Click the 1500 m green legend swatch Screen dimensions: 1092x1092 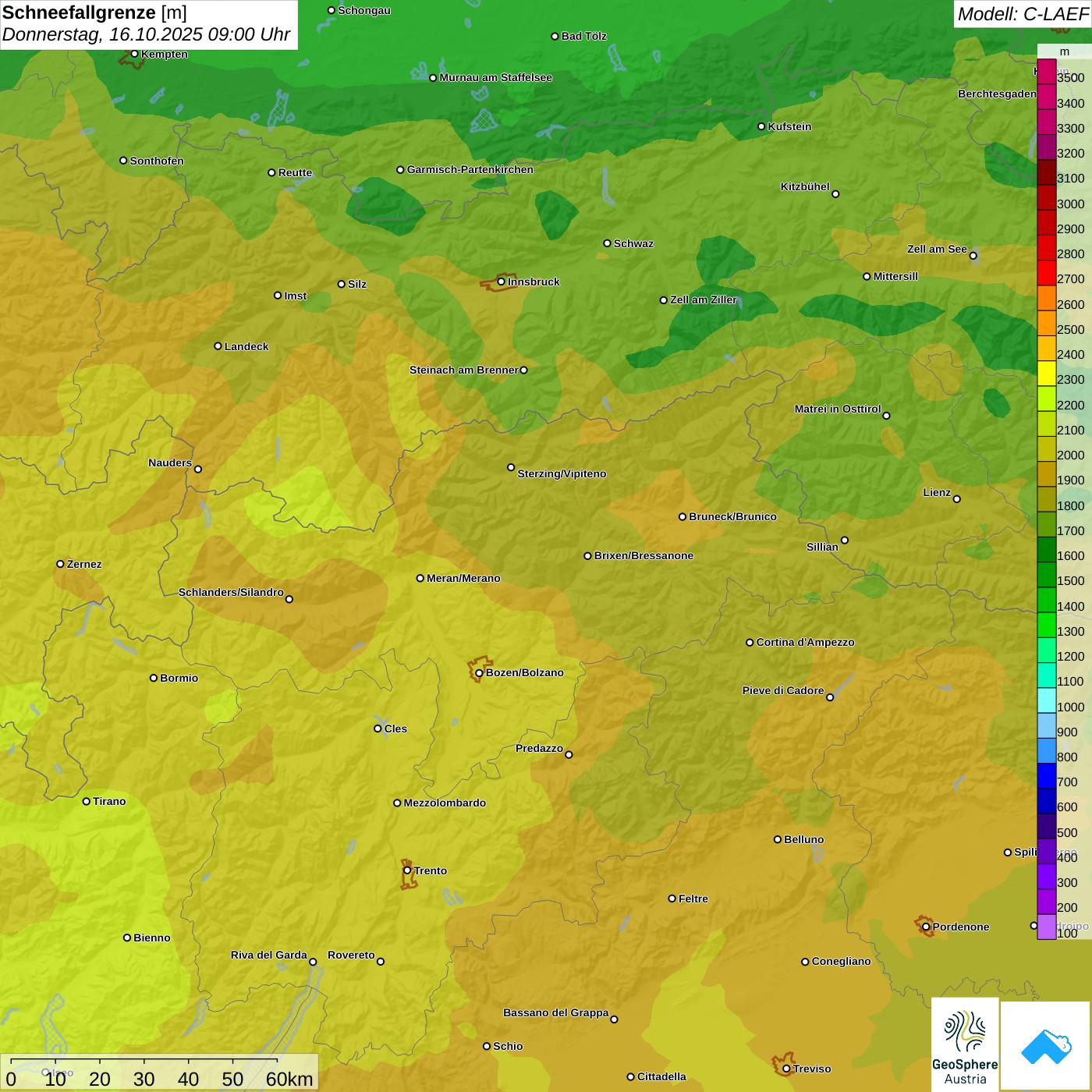pyautogui.click(x=1046, y=575)
